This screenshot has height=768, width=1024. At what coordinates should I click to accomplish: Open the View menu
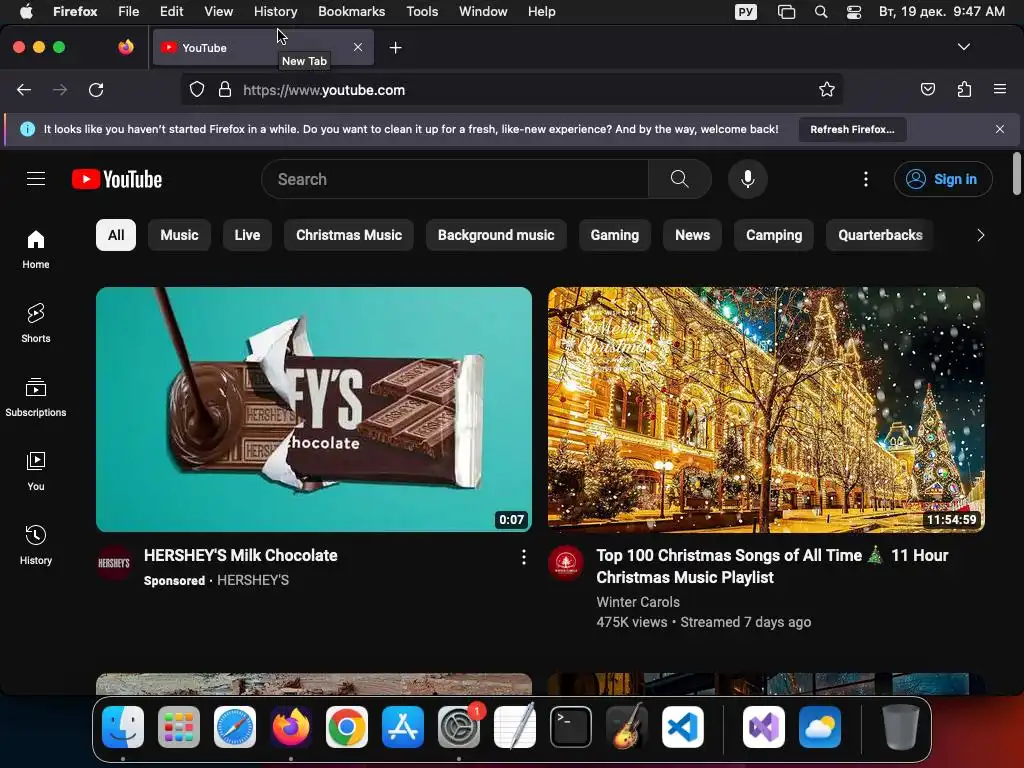(x=218, y=12)
